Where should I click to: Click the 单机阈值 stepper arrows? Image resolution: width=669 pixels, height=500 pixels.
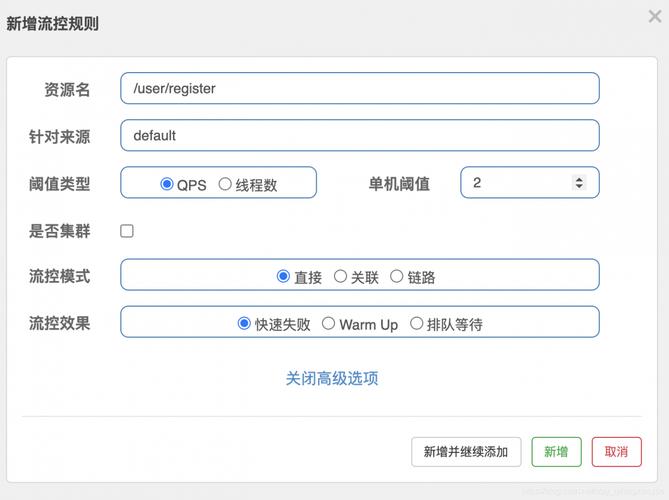point(579,183)
